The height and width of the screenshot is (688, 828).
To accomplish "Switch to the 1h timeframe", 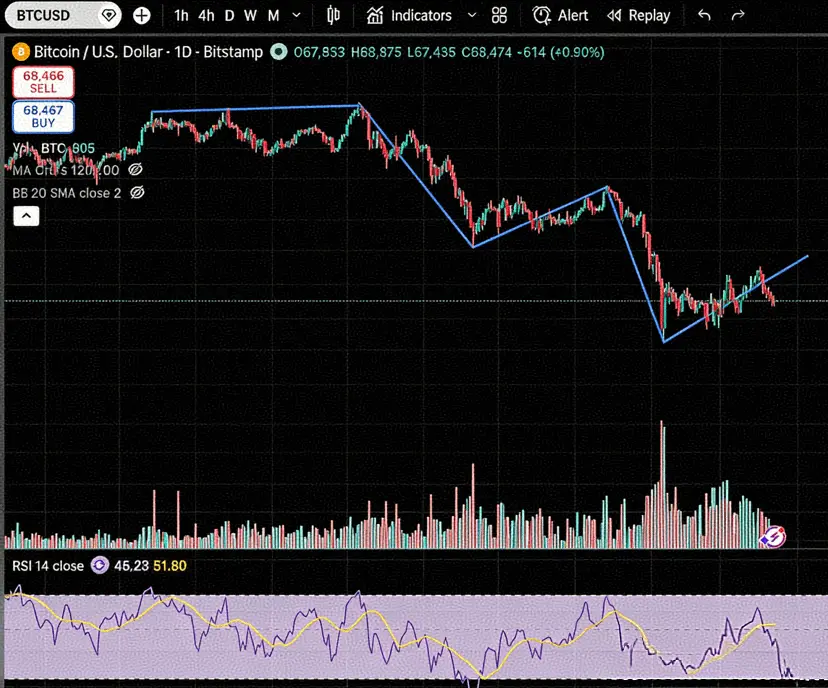I will (181, 16).
